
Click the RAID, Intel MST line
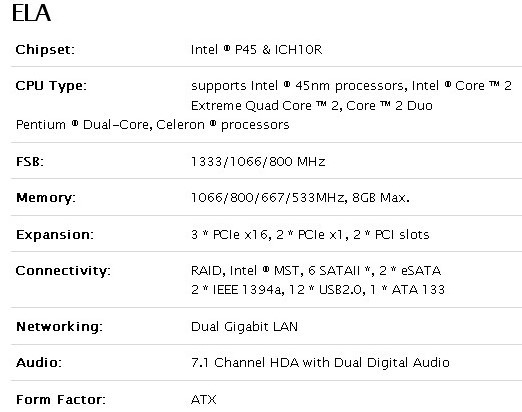(316, 270)
